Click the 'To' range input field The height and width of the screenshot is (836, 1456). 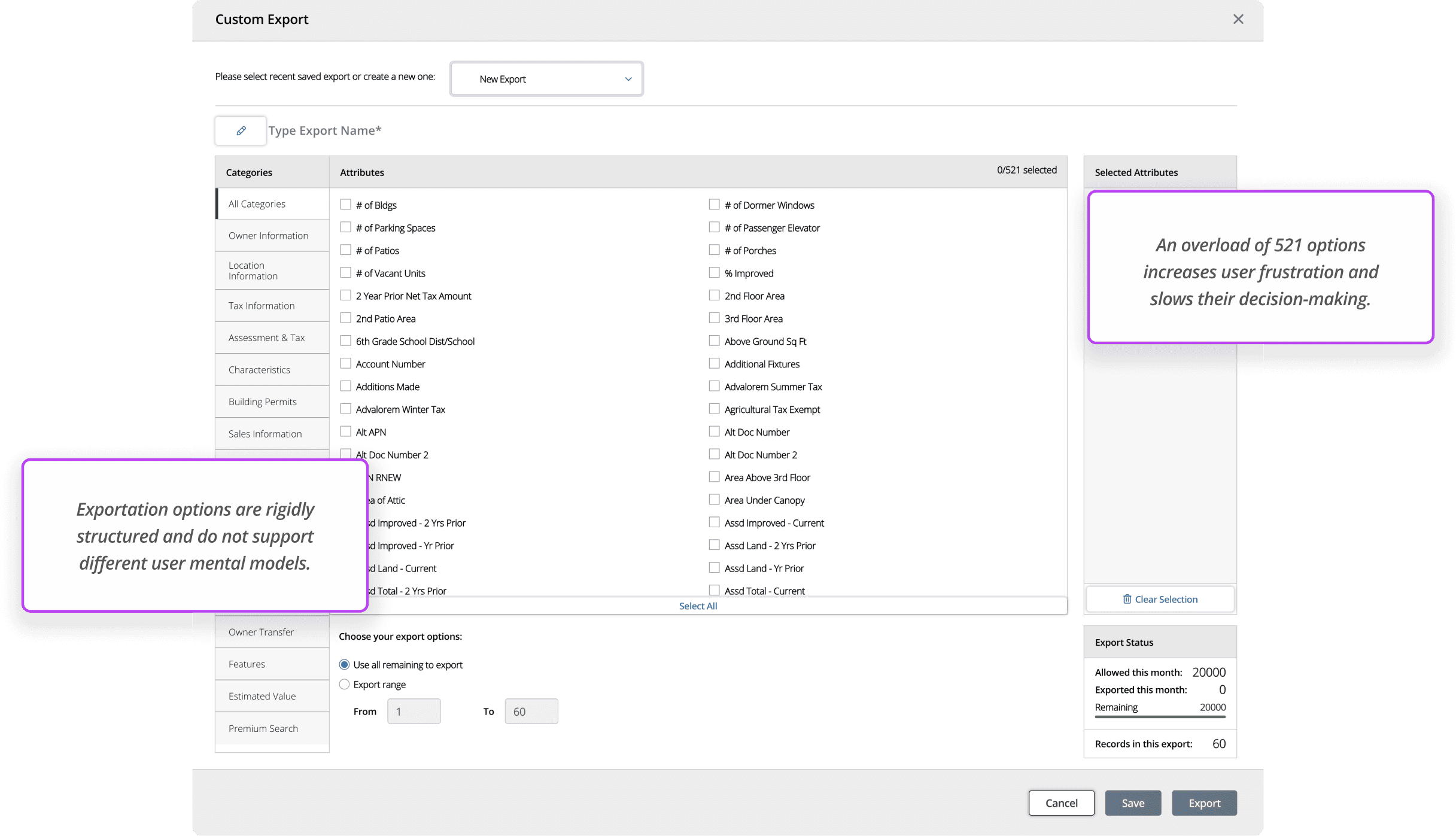pos(531,712)
